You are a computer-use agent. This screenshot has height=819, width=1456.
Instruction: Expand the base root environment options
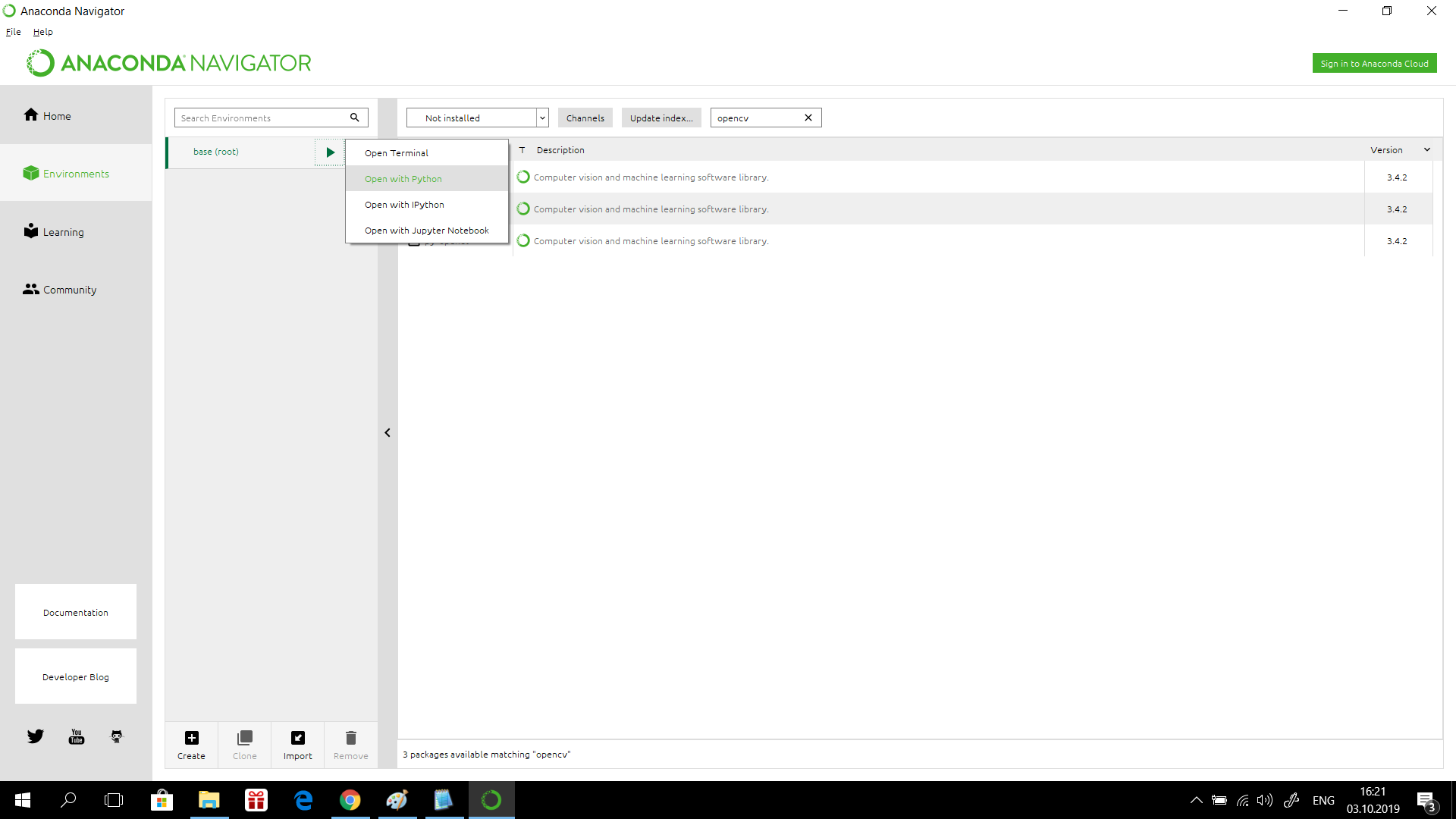(x=329, y=151)
